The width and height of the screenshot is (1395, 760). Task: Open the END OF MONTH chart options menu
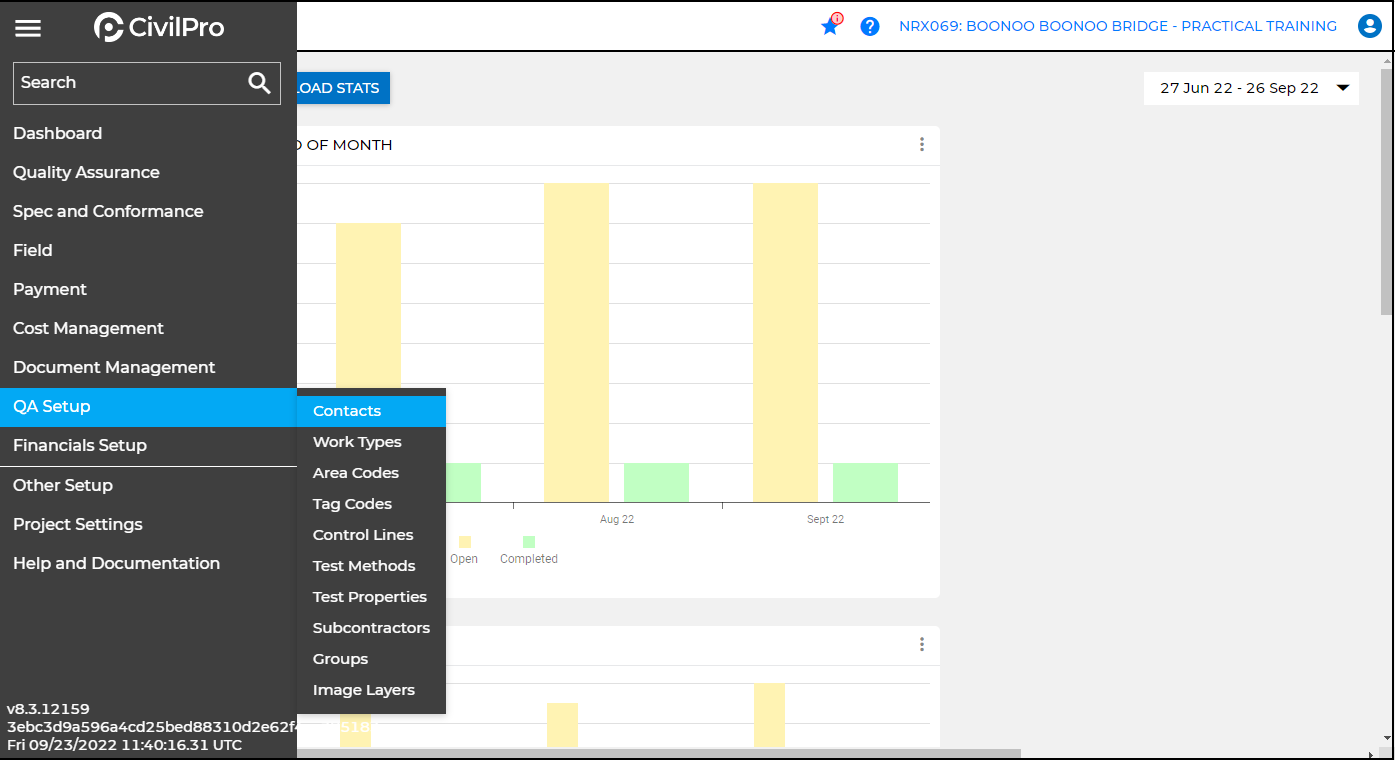[x=921, y=144]
